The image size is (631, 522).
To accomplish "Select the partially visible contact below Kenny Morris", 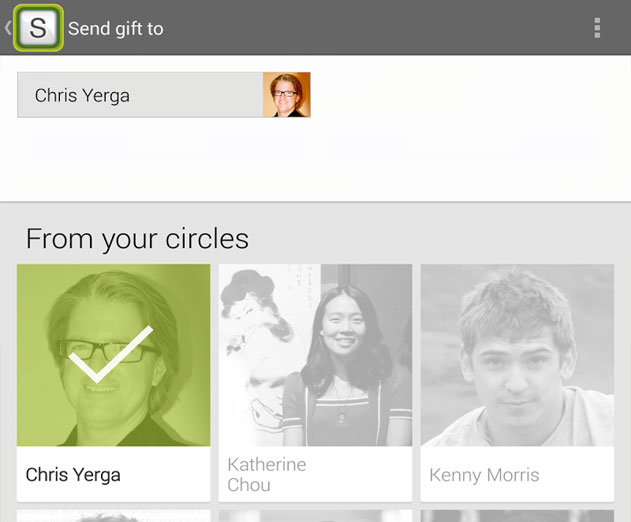I will click(x=517, y=516).
